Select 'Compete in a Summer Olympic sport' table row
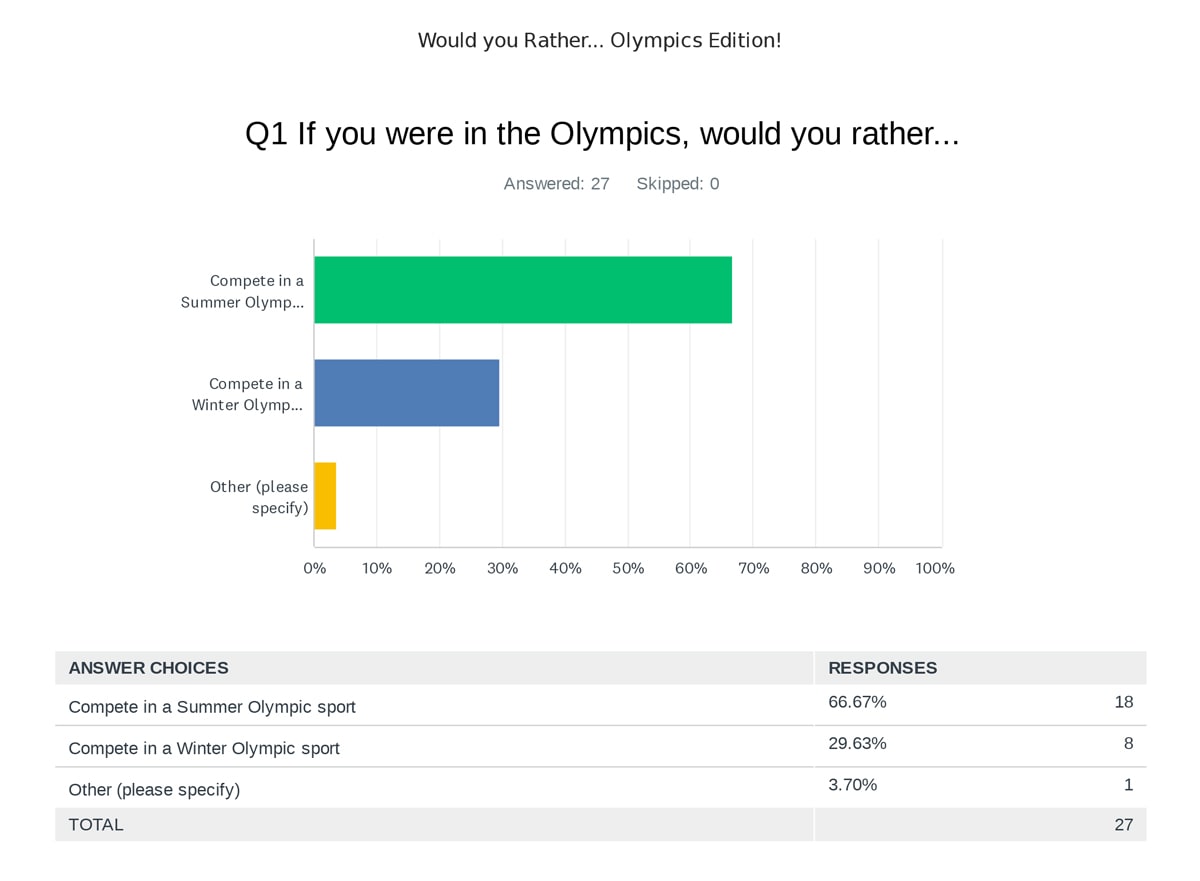The image size is (1200, 881). [x=212, y=707]
